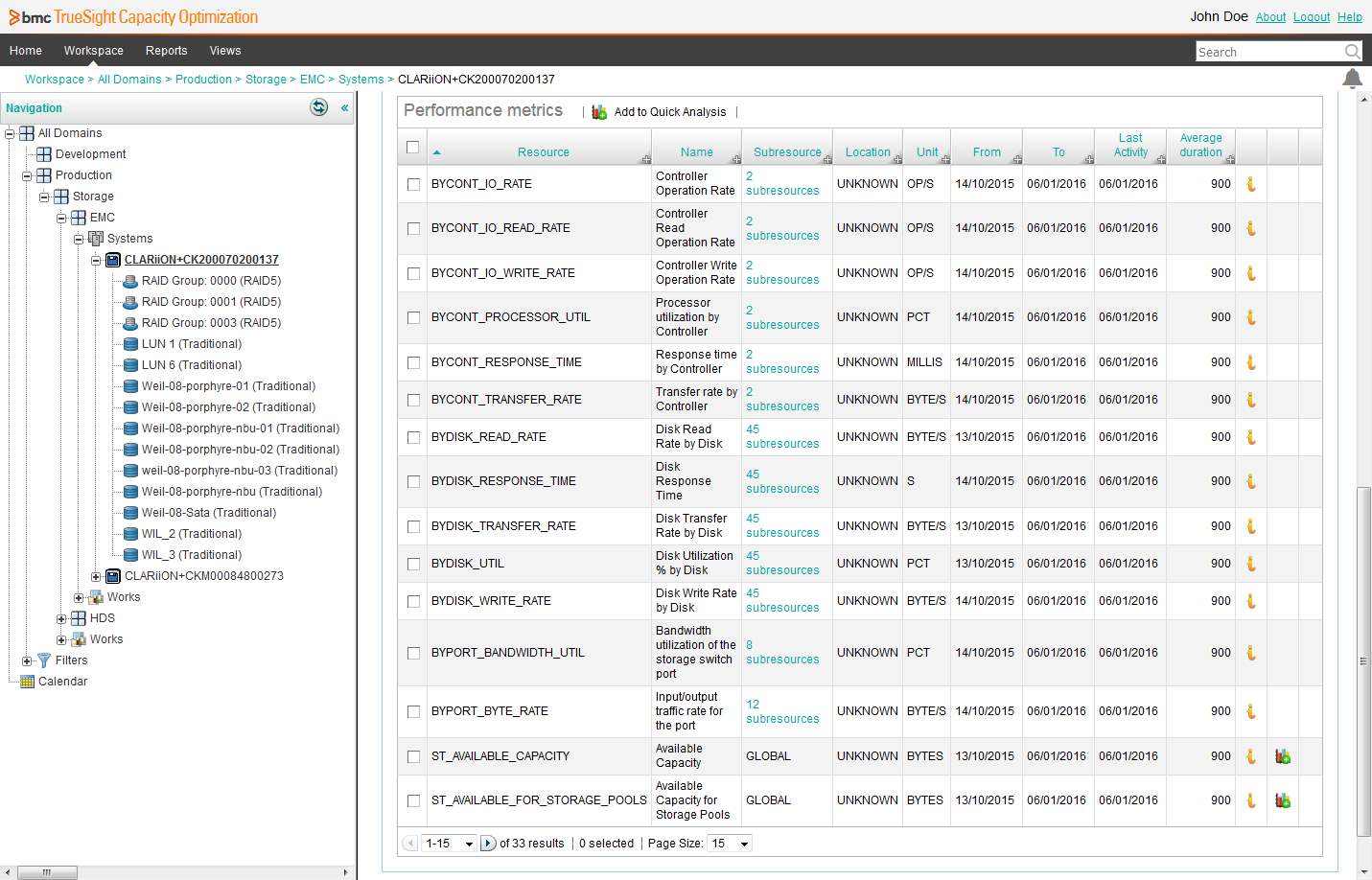Viewport: 1372px width, 880px height.
Task: Open 12 subresources link for BYPORT_BYTE_RATE
Action: 782,711
